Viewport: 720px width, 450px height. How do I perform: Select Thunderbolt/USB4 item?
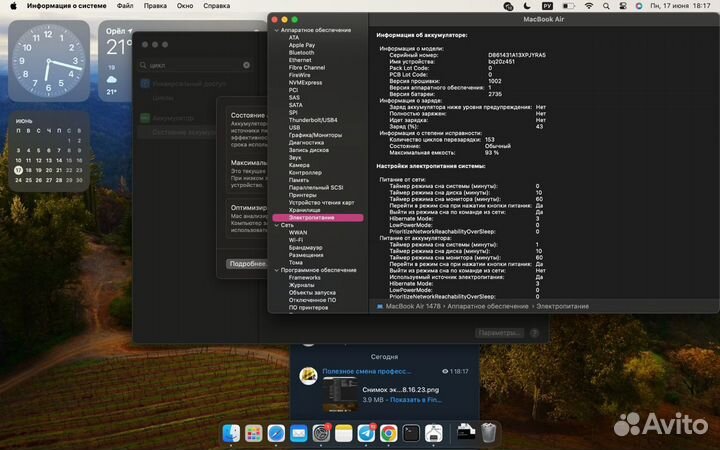tap(313, 120)
